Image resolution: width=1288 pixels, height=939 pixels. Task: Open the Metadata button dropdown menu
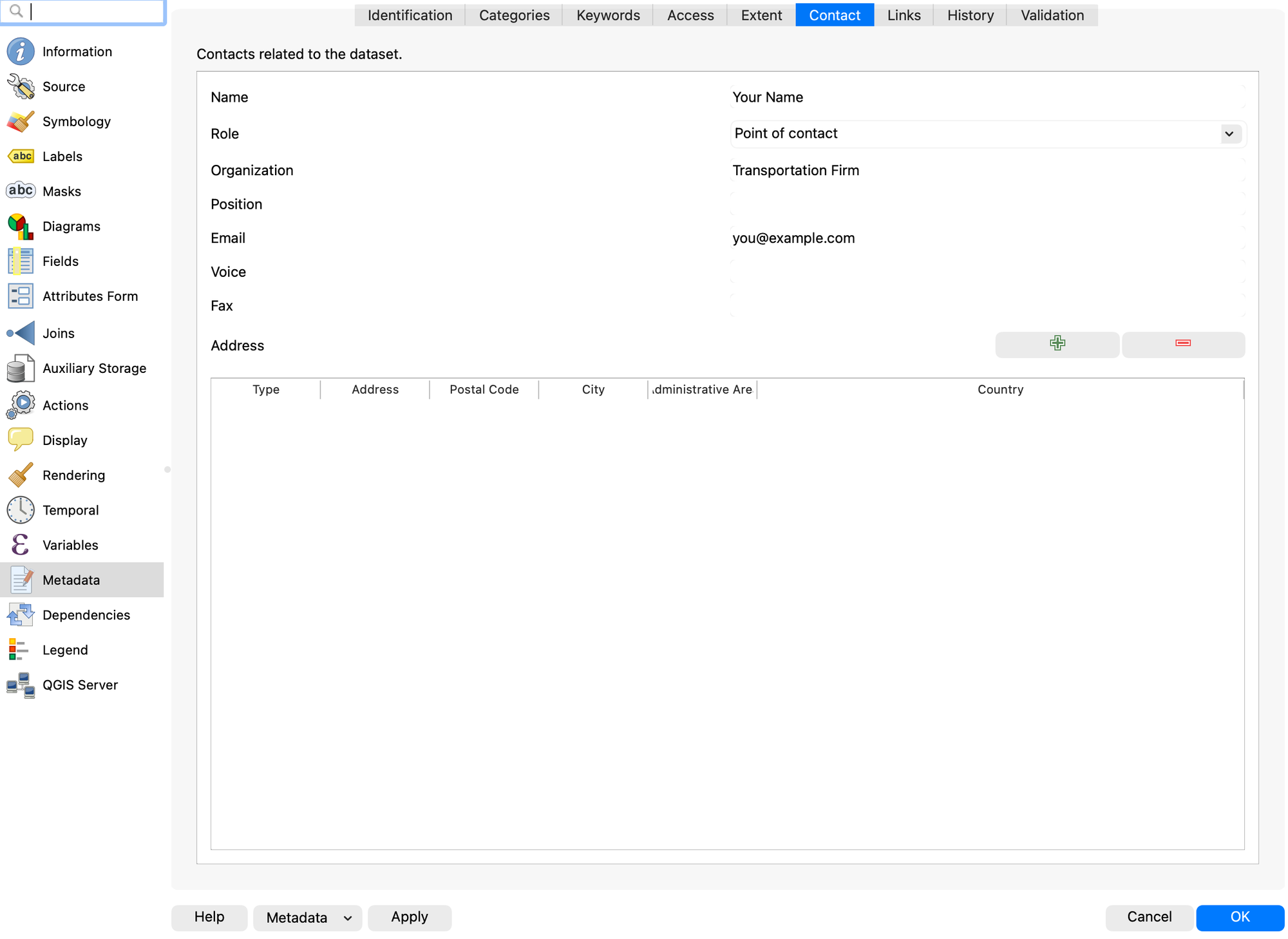(307, 917)
